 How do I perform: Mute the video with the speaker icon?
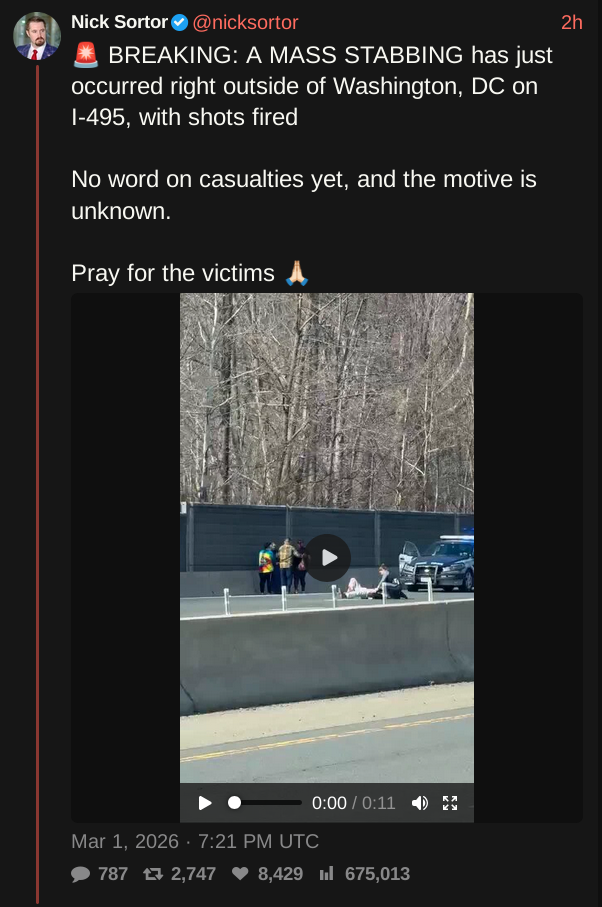pos(420,803)
